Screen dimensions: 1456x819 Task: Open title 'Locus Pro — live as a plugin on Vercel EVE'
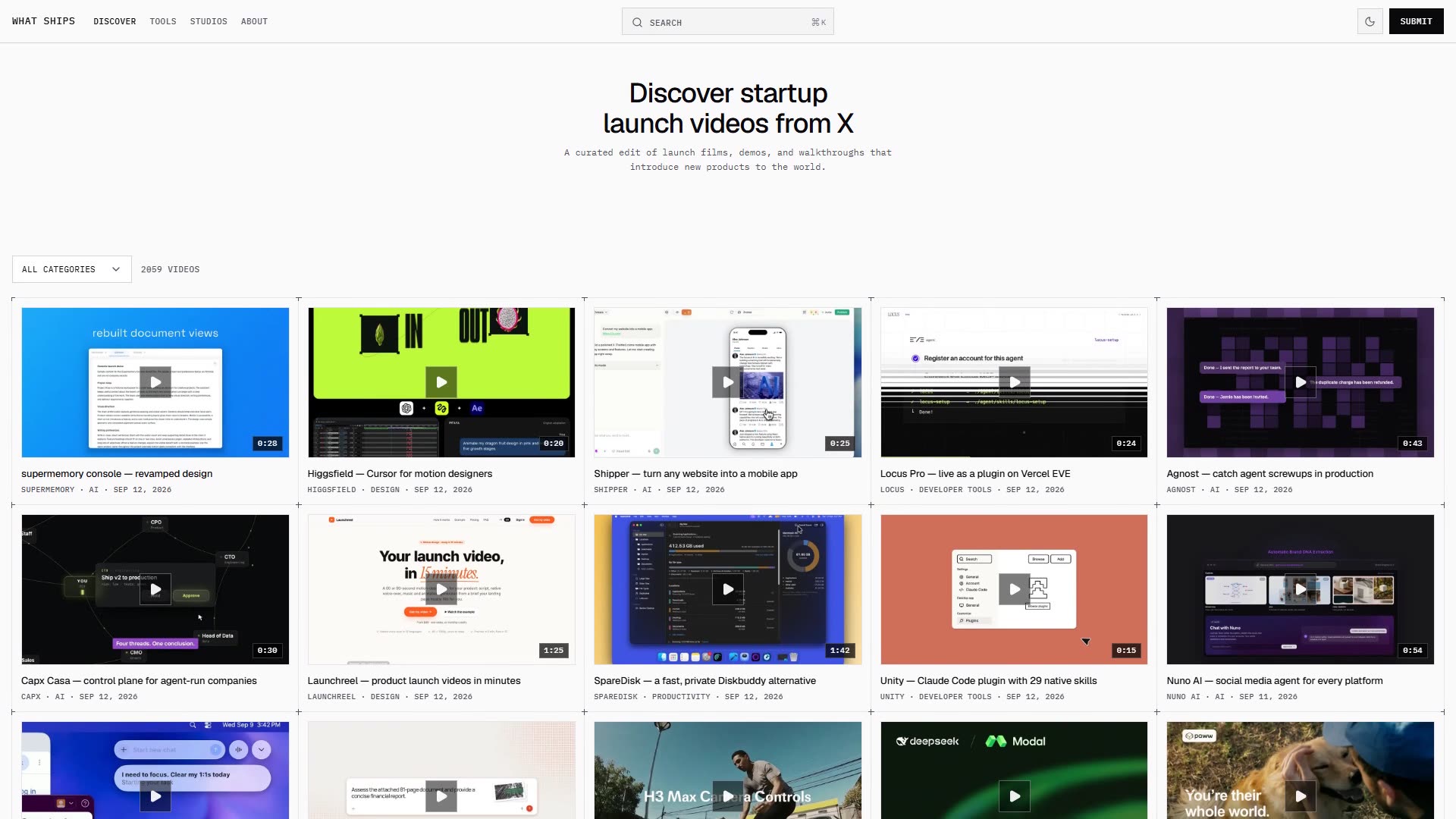point(975,474)
